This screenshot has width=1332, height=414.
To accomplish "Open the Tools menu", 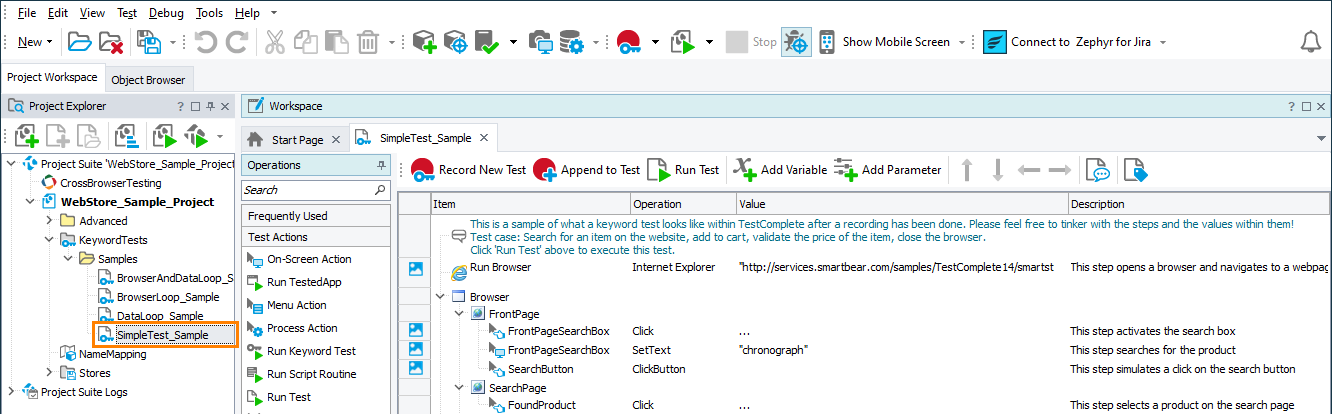I will tap(210, 13).
